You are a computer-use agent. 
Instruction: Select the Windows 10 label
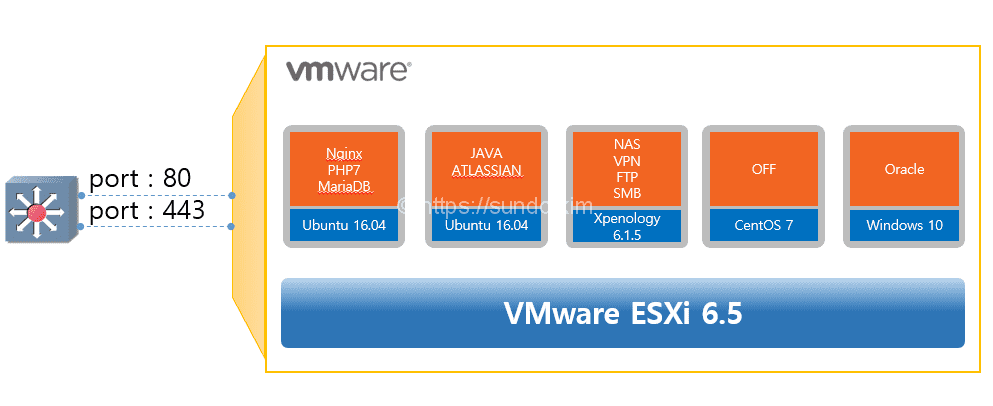click(904, 225)
